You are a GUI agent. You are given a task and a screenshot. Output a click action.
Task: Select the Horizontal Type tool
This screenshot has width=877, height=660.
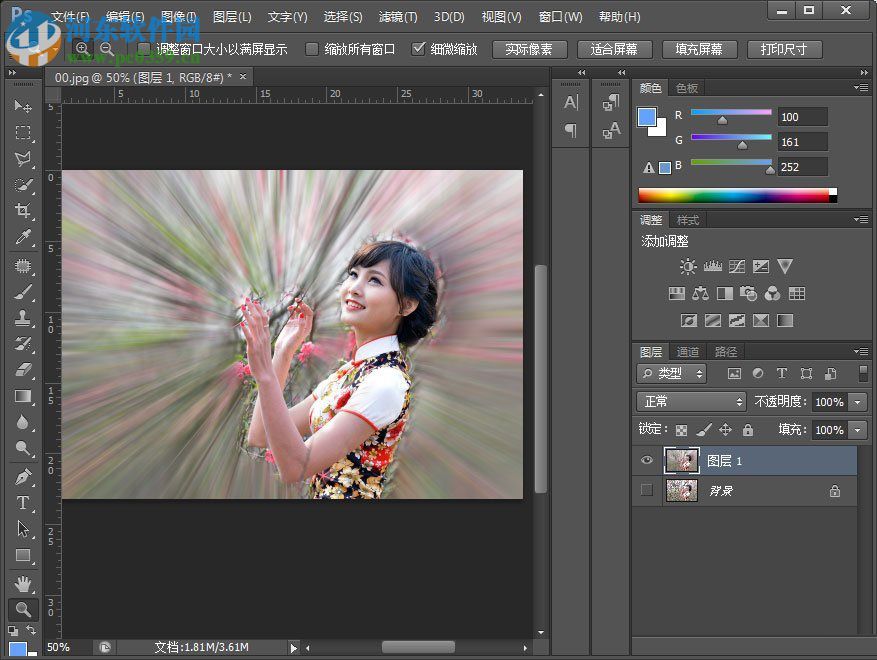pyautogui.click(x=22, y=503)
